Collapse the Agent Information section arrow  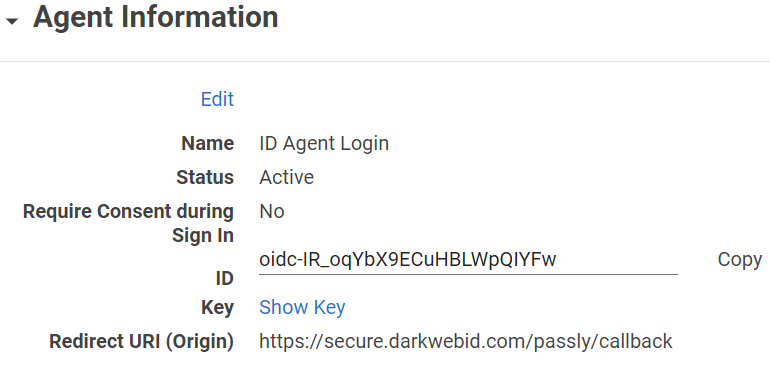coord(12,21)
